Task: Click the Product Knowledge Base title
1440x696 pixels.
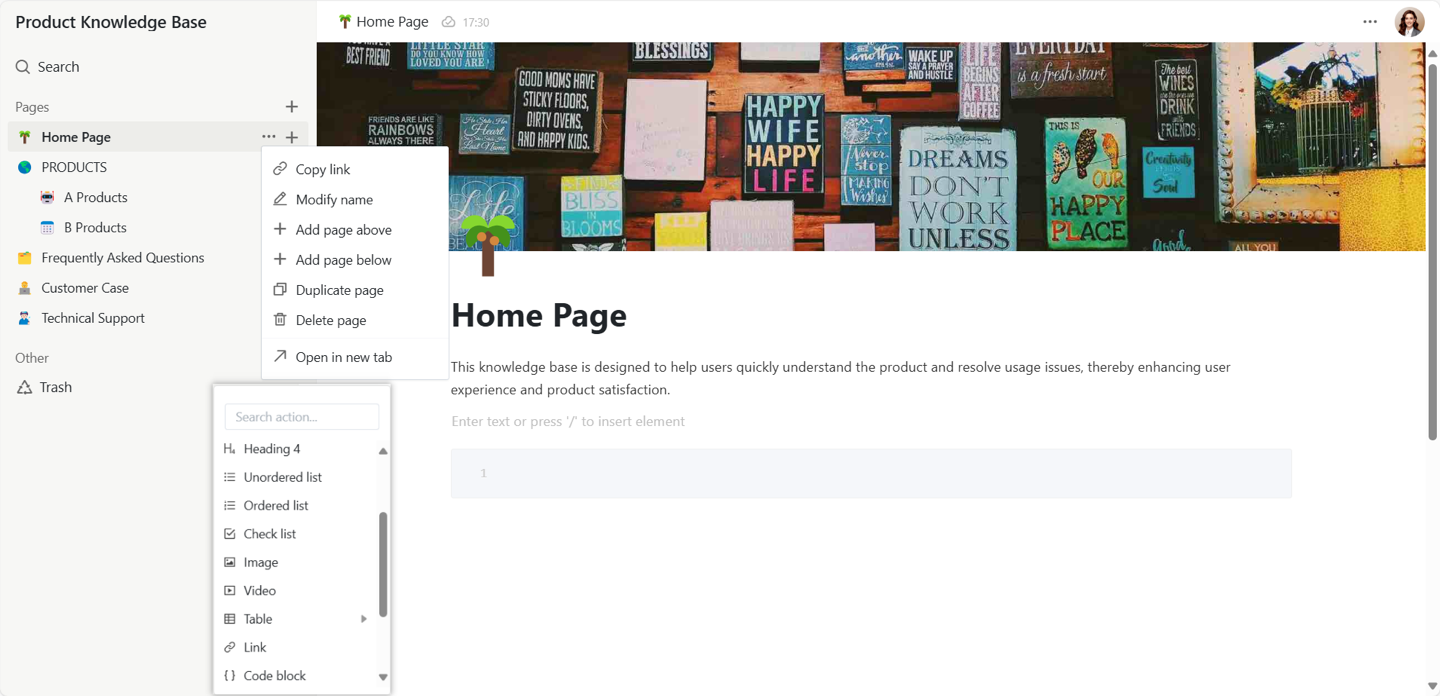Action: 111,22
